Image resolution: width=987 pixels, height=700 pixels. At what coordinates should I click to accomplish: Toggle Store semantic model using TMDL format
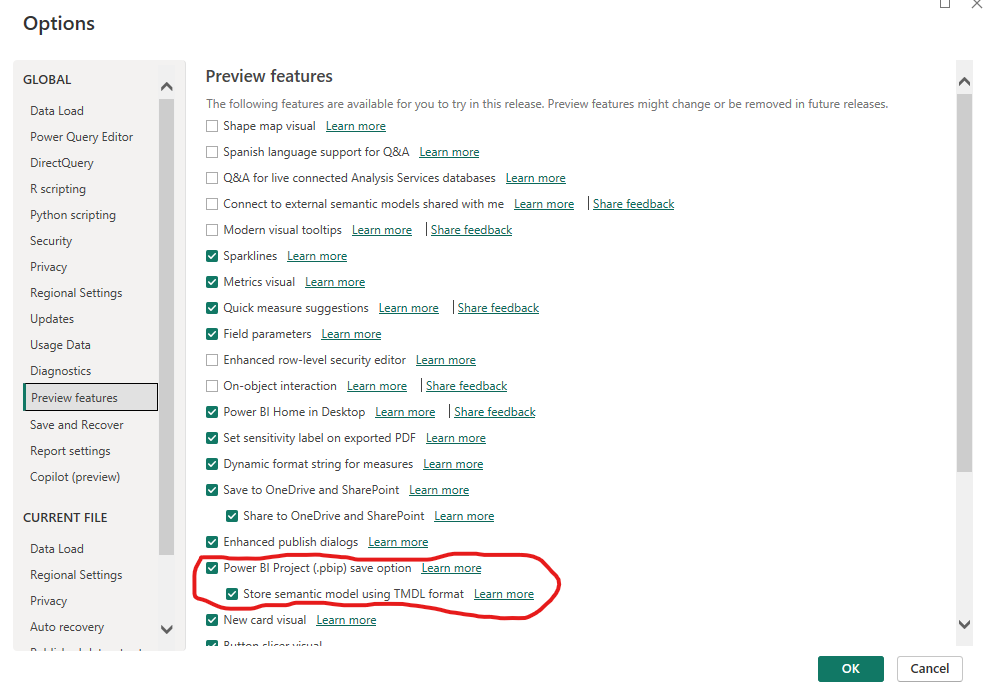[x=232, y=594]
